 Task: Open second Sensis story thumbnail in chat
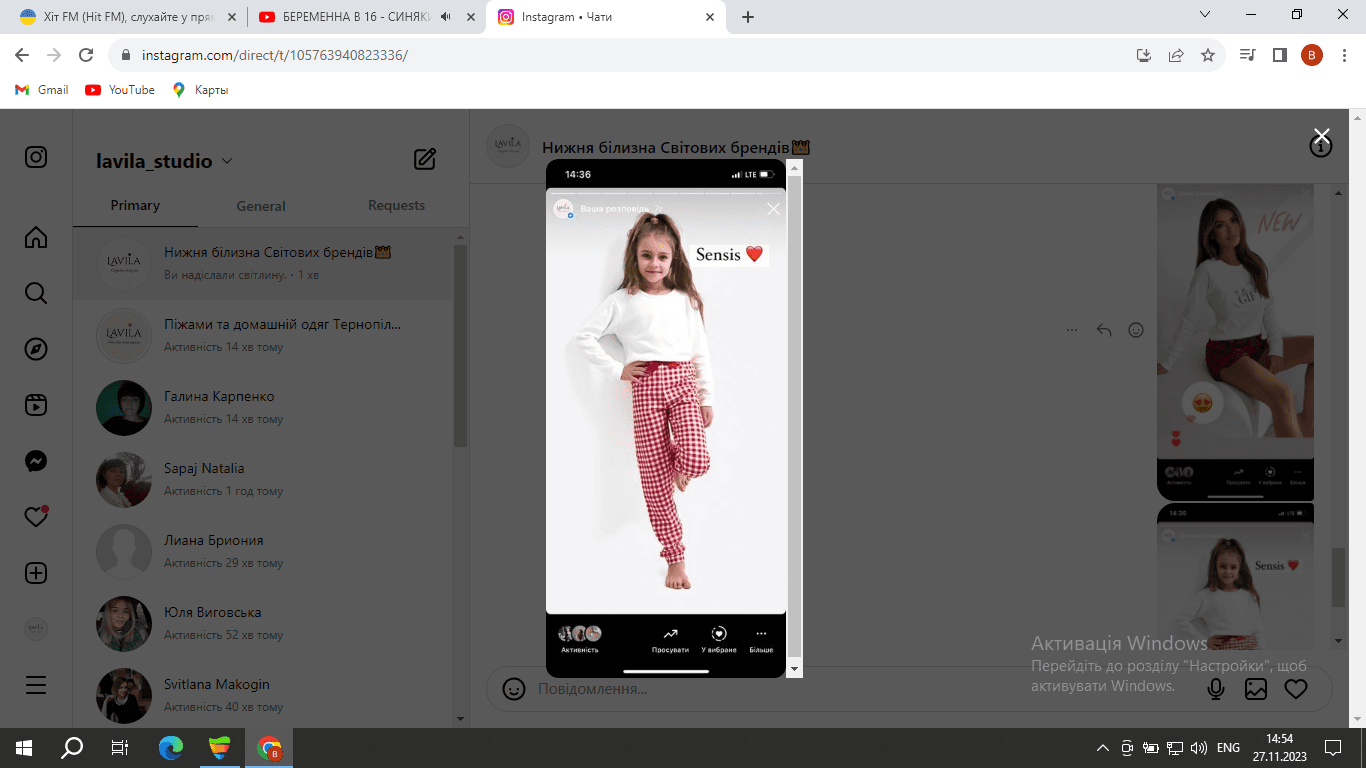click(1236, 577)
